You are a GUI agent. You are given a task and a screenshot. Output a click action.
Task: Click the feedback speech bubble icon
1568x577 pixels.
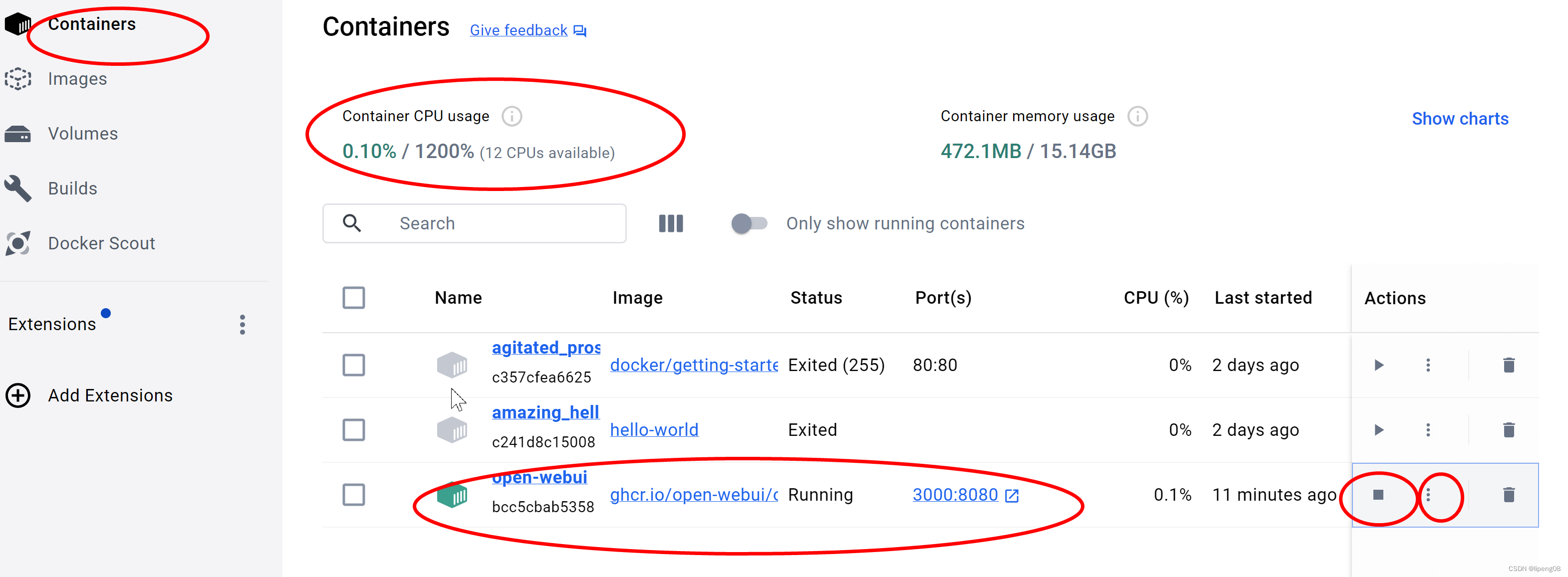(x=580, y=31)
